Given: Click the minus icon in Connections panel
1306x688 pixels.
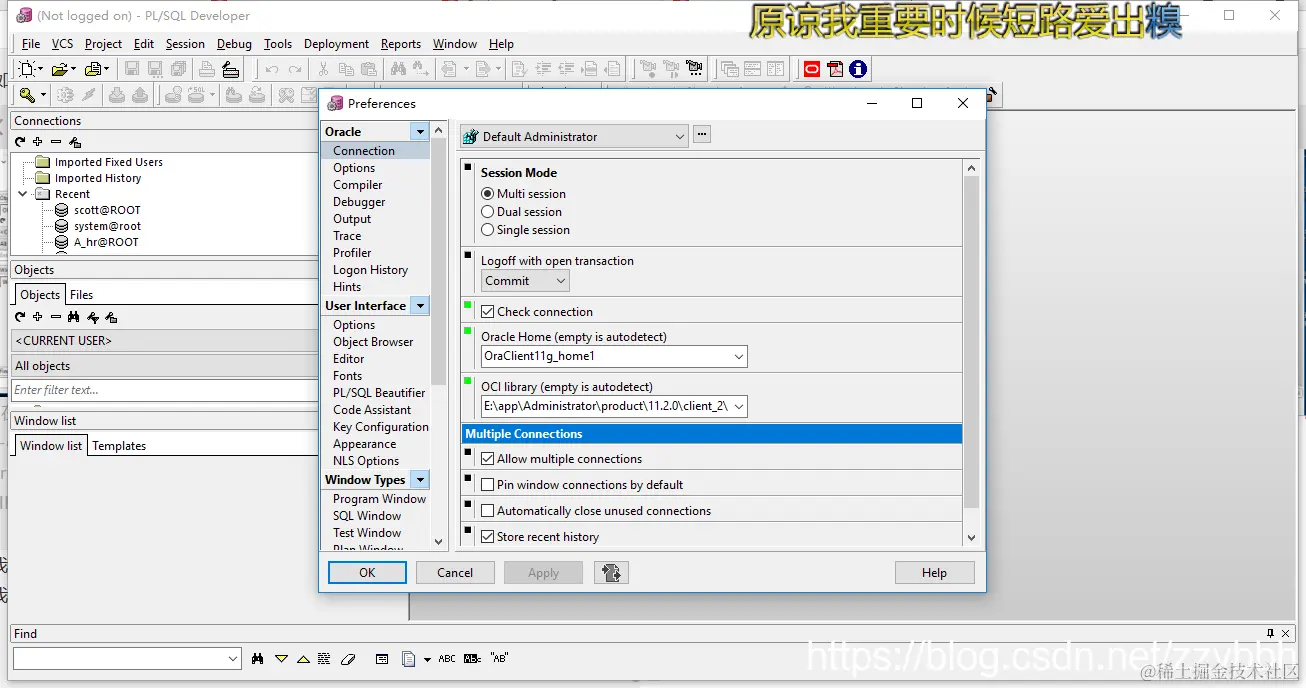Looking at the screenshot, I should pyautogui.click(x=56, y=142).
